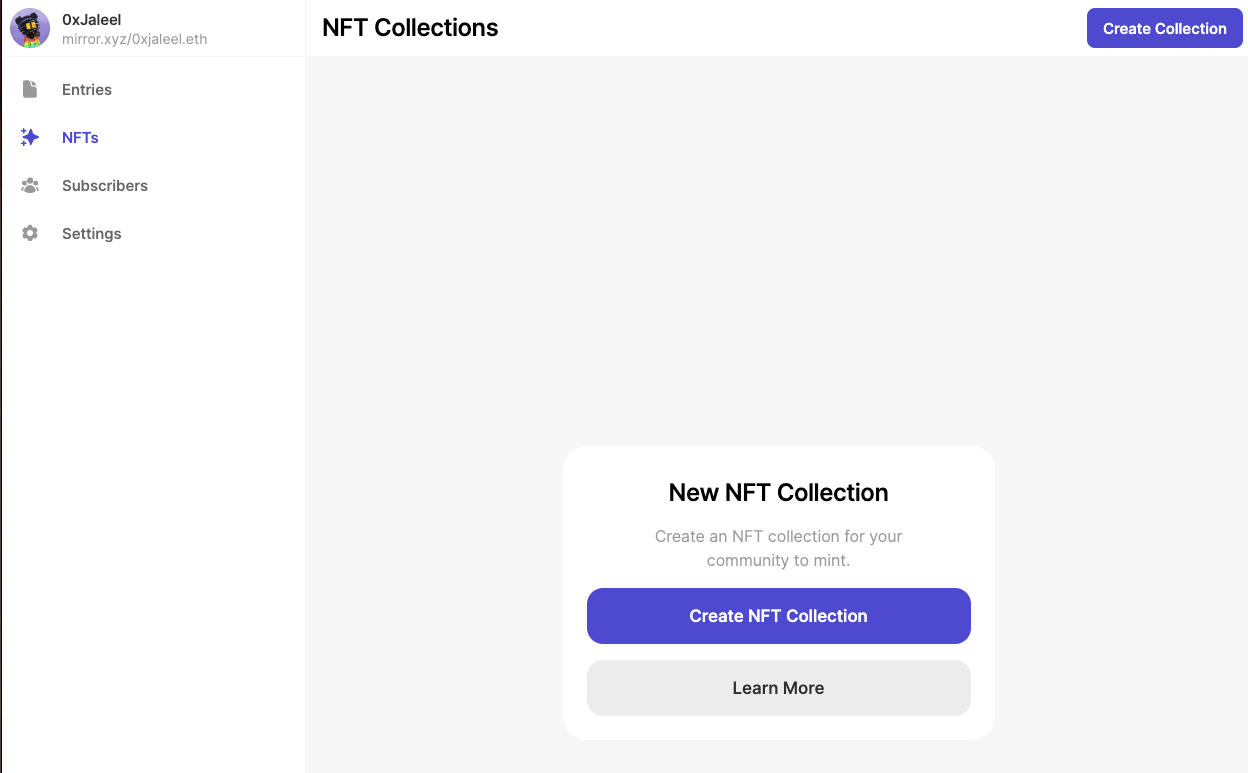1248x773 pixels.
Task: Click the Create NFT Collection button
Action: point(778,616)
